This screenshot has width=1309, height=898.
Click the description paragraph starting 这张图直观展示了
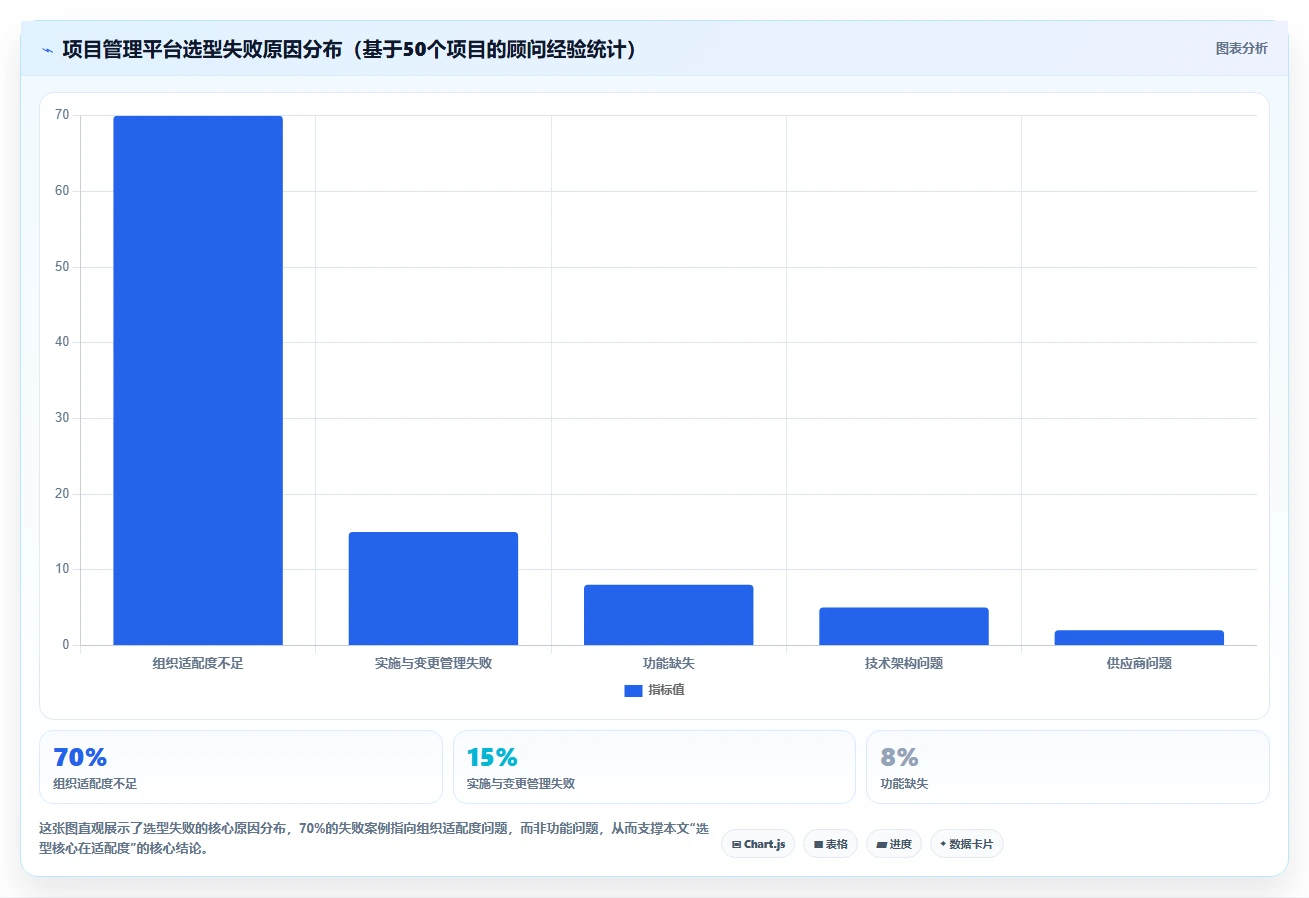(373, 839)
